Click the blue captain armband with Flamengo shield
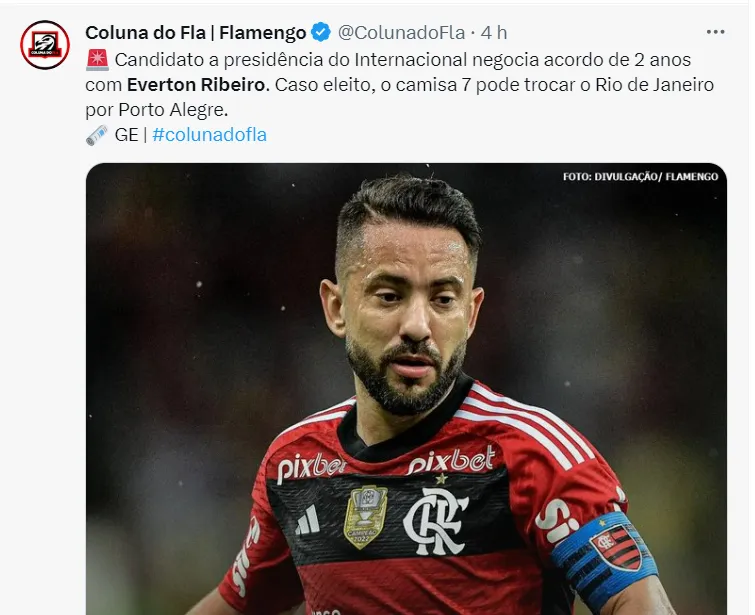Viewport: 755px width, 615px height. click(x=606, y=559)
